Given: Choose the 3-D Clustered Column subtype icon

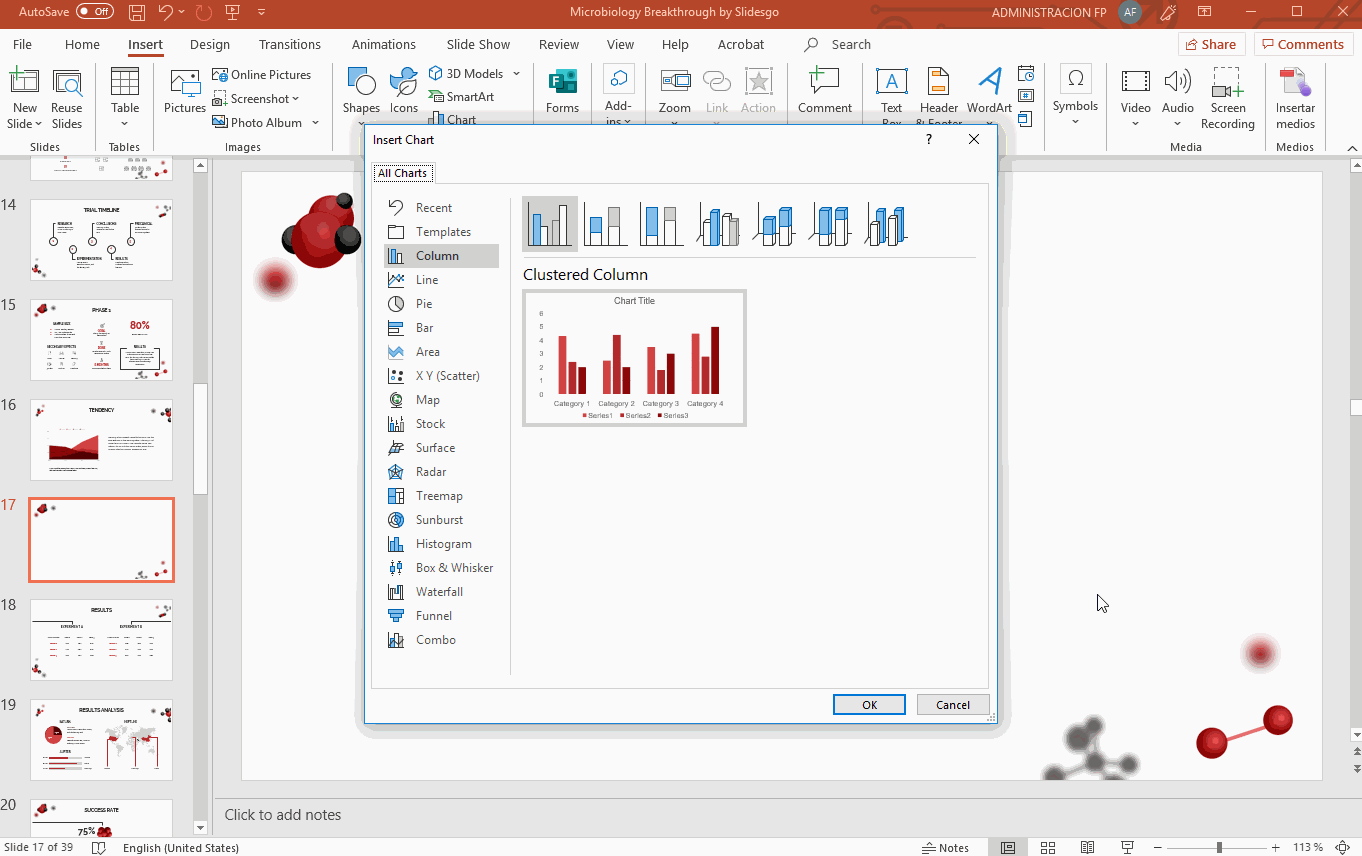Looking at the screenshot, I should point(718,224).
